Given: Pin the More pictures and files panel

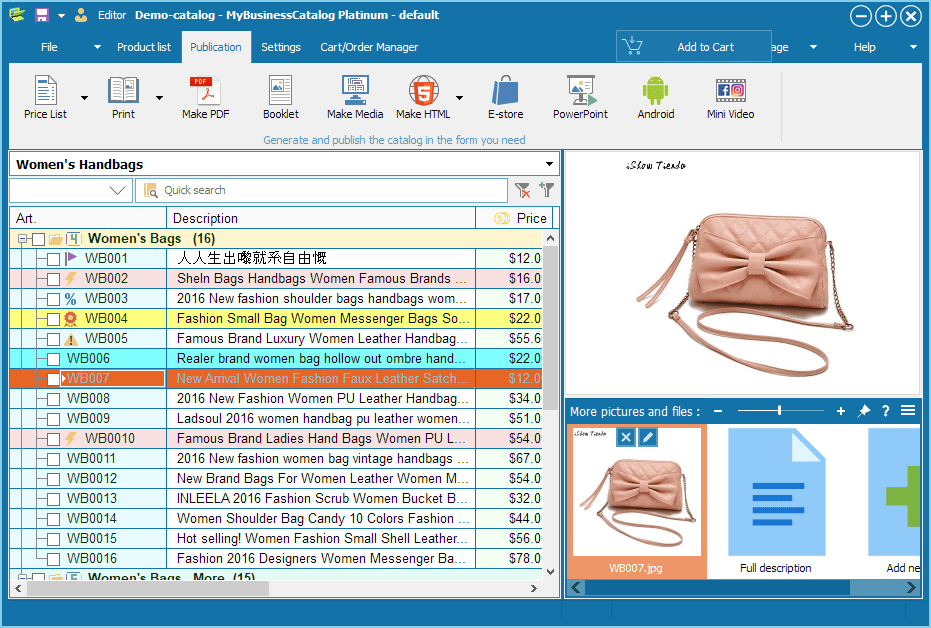Looking at the screenshot, I should (x=864, y=411).
